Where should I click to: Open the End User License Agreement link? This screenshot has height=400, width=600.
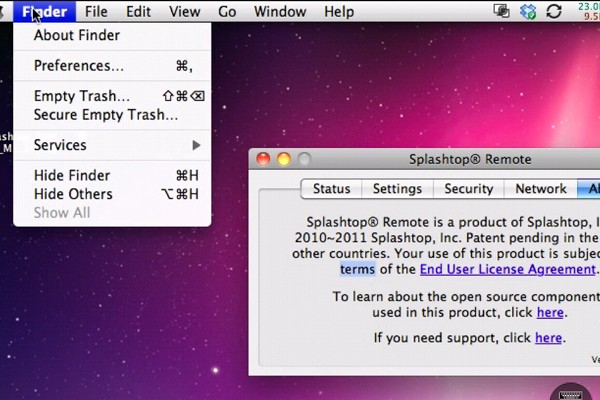tap(507, 269)
